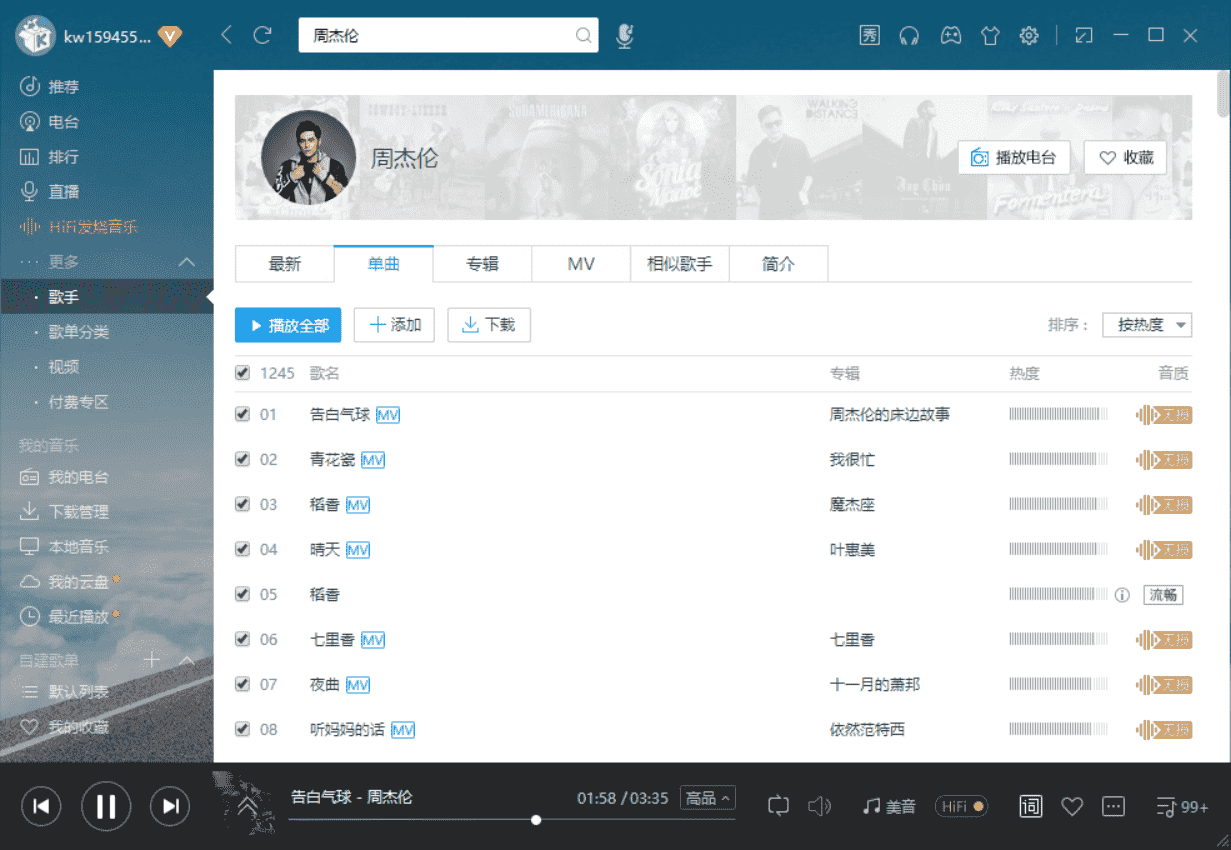Viewport: 1231px width, 850px height.
Task: Click the magnifier icon in the search box
Action: click(x=583, y=36)
